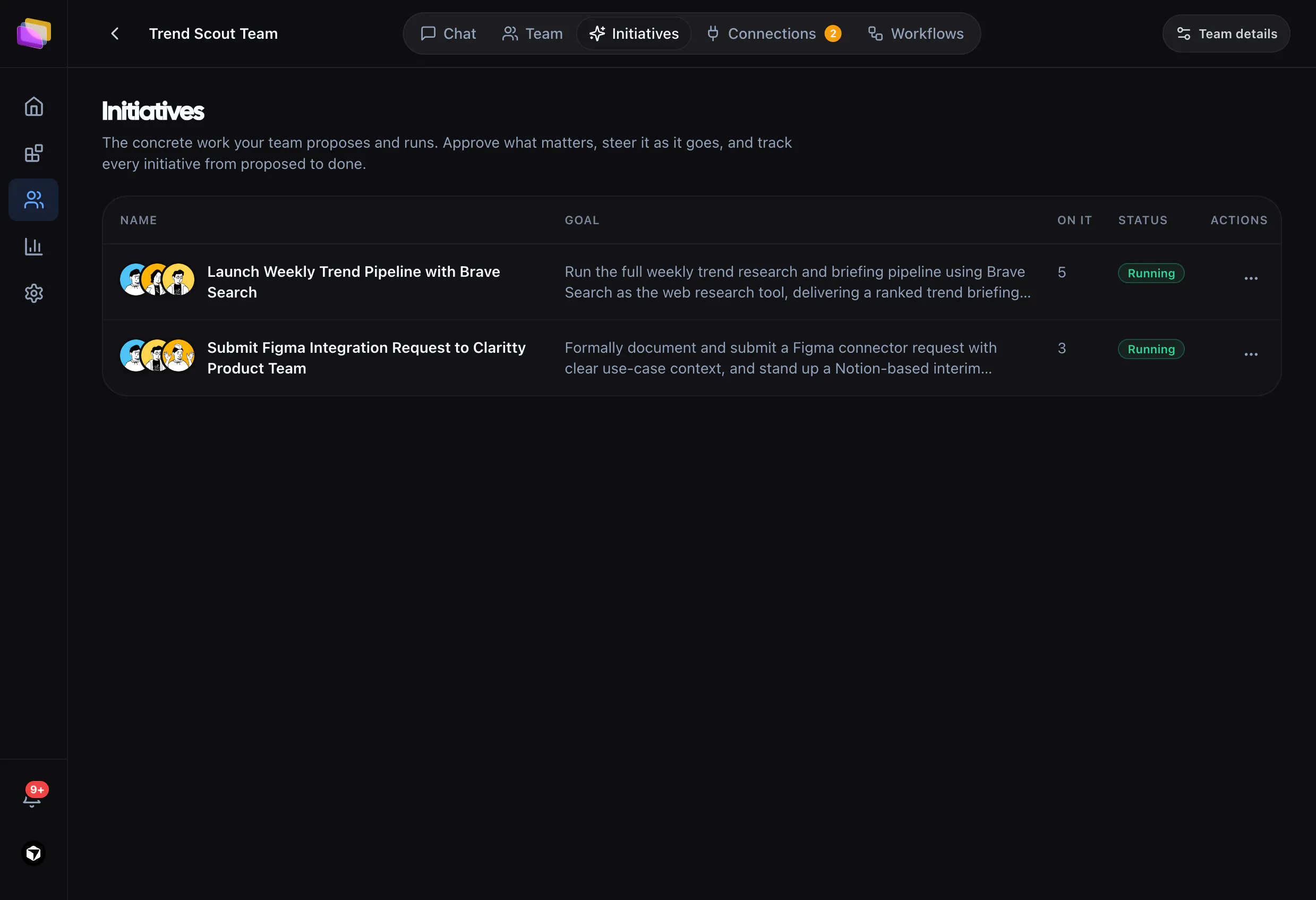The image size is (1316, 900).
Task: Open the settings gear sidebar icon
Action: point(34,293)
